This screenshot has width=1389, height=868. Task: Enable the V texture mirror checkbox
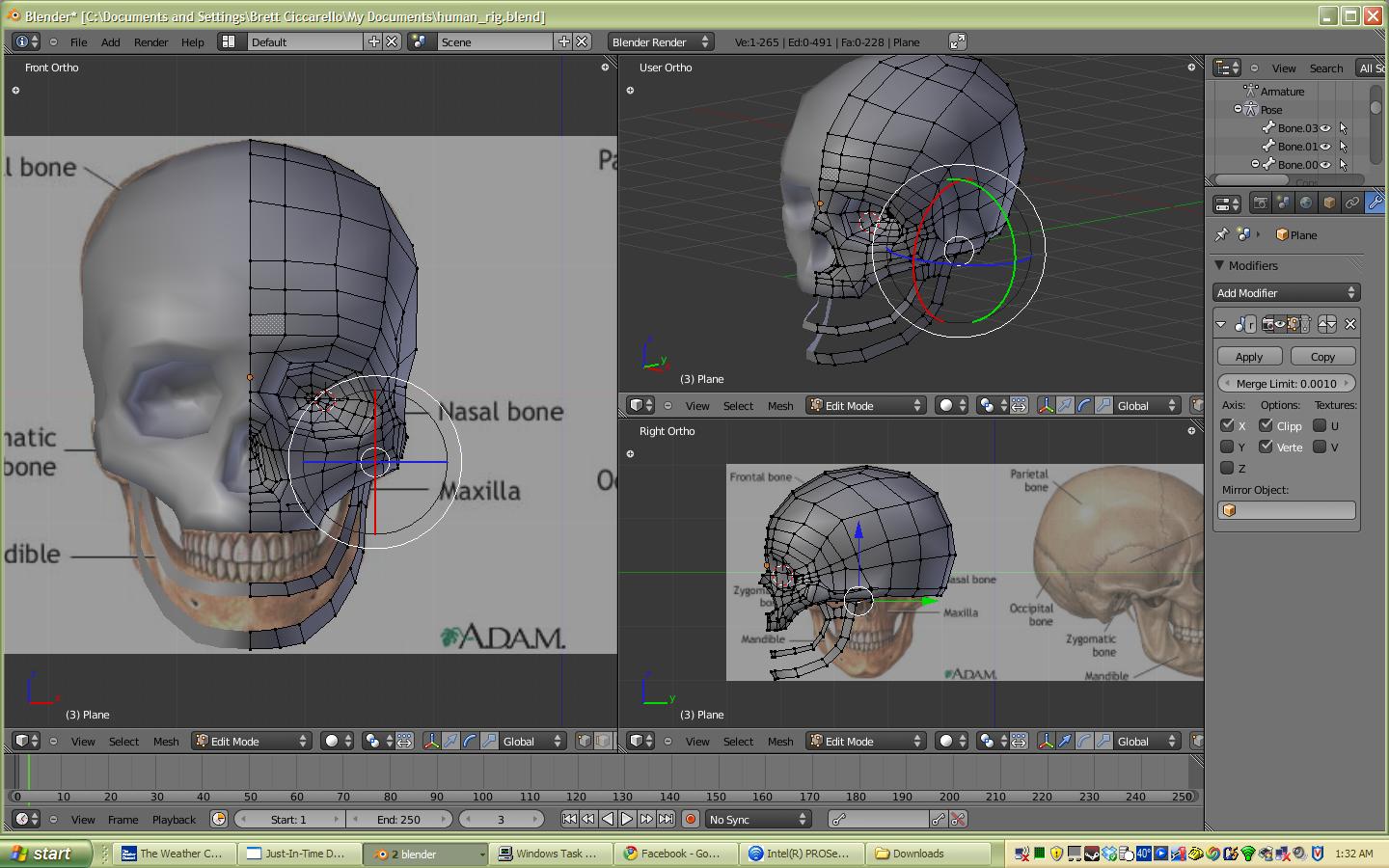(x=1320, y=447)
